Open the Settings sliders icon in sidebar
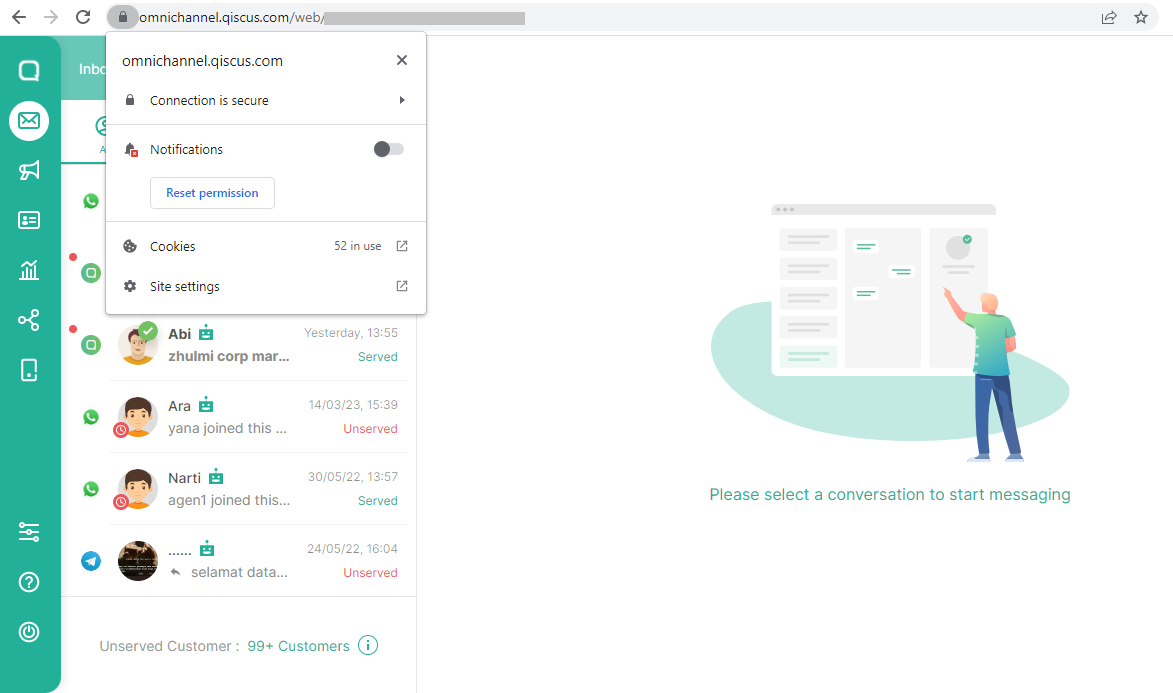The width and height of the screenshot is (1173, 693). [29, 532]
